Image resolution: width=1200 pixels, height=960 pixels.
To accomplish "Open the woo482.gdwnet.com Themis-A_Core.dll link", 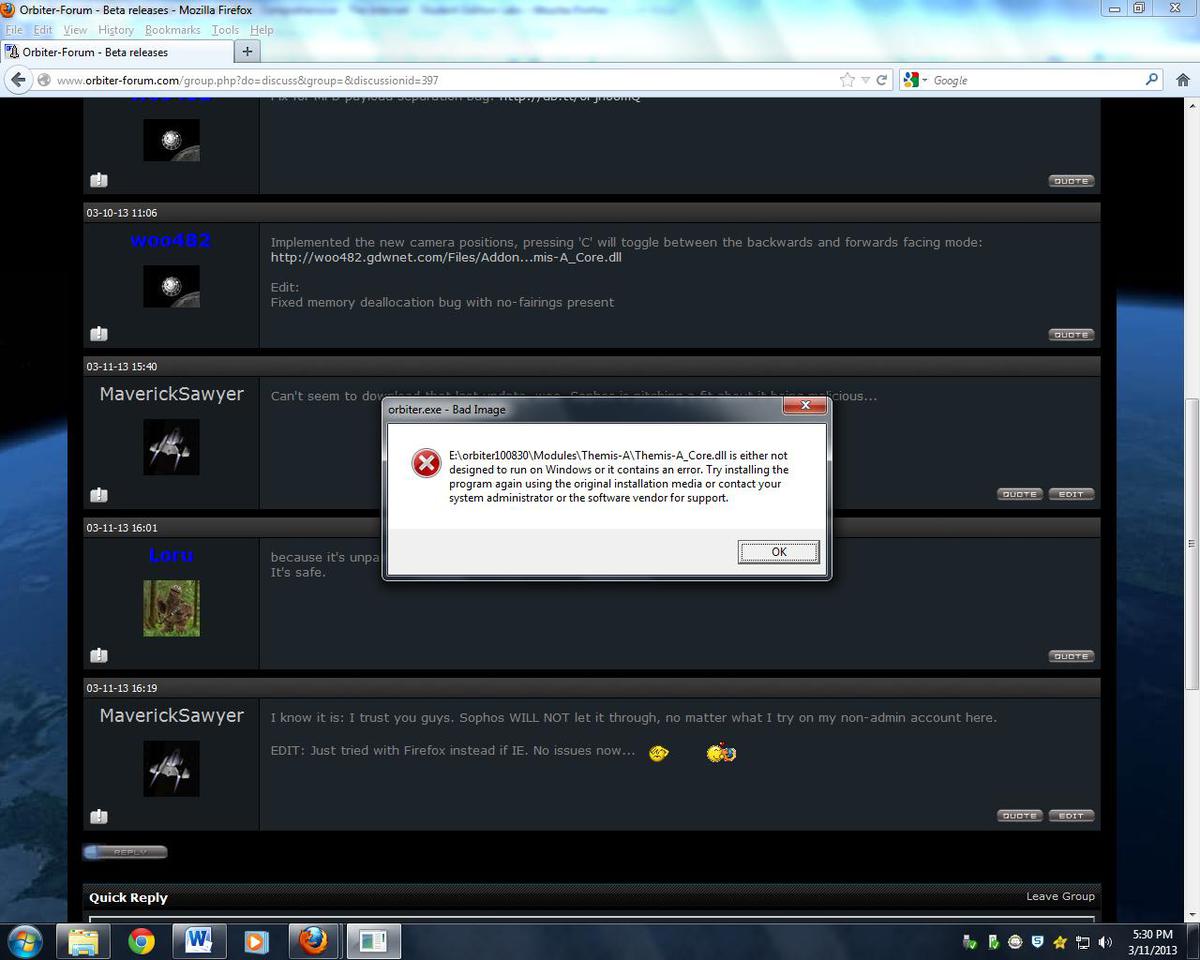I will [x=446, y=257].
